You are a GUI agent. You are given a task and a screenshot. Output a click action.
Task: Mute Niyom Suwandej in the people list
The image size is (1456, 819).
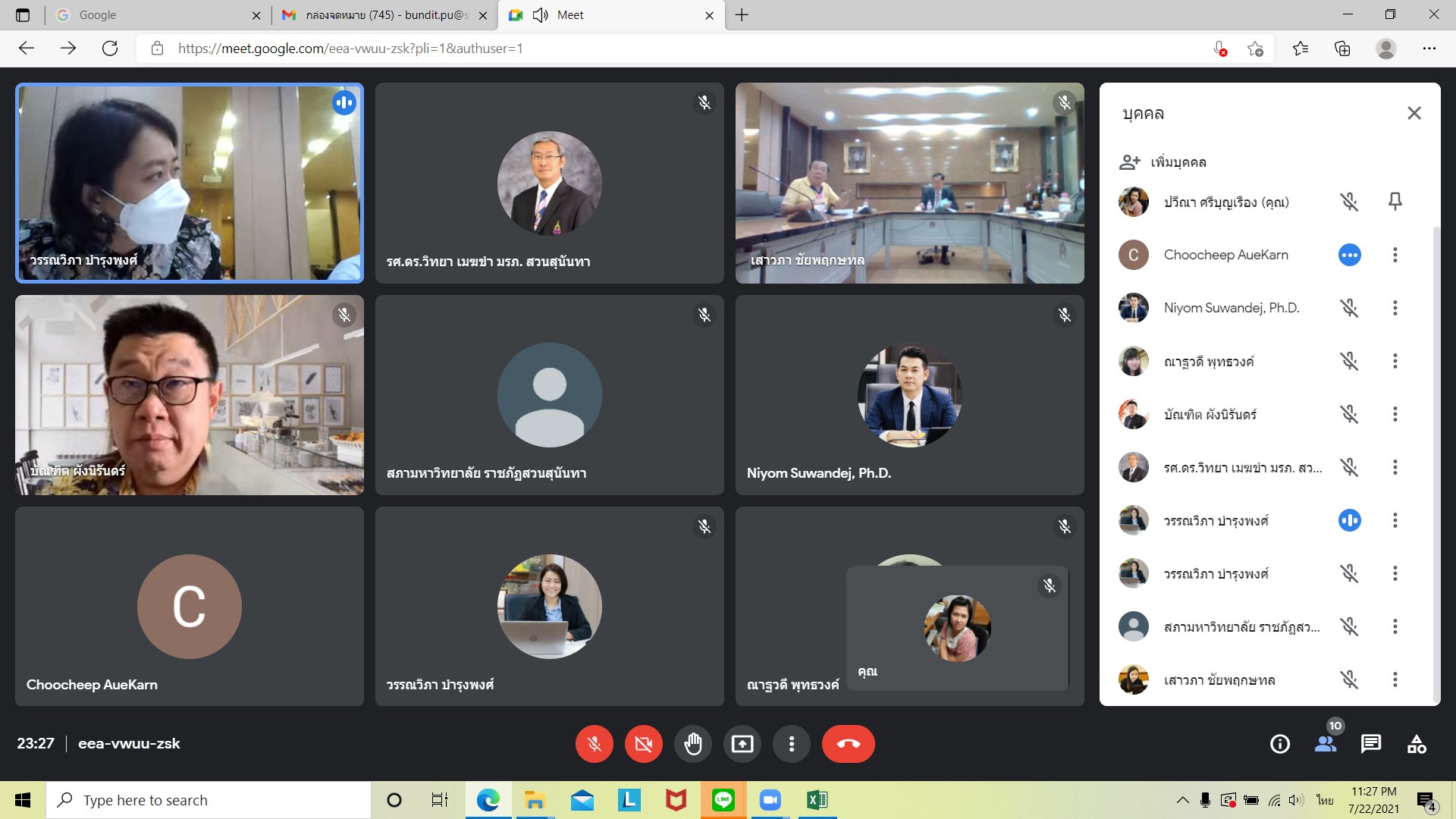pos(1348,308)
